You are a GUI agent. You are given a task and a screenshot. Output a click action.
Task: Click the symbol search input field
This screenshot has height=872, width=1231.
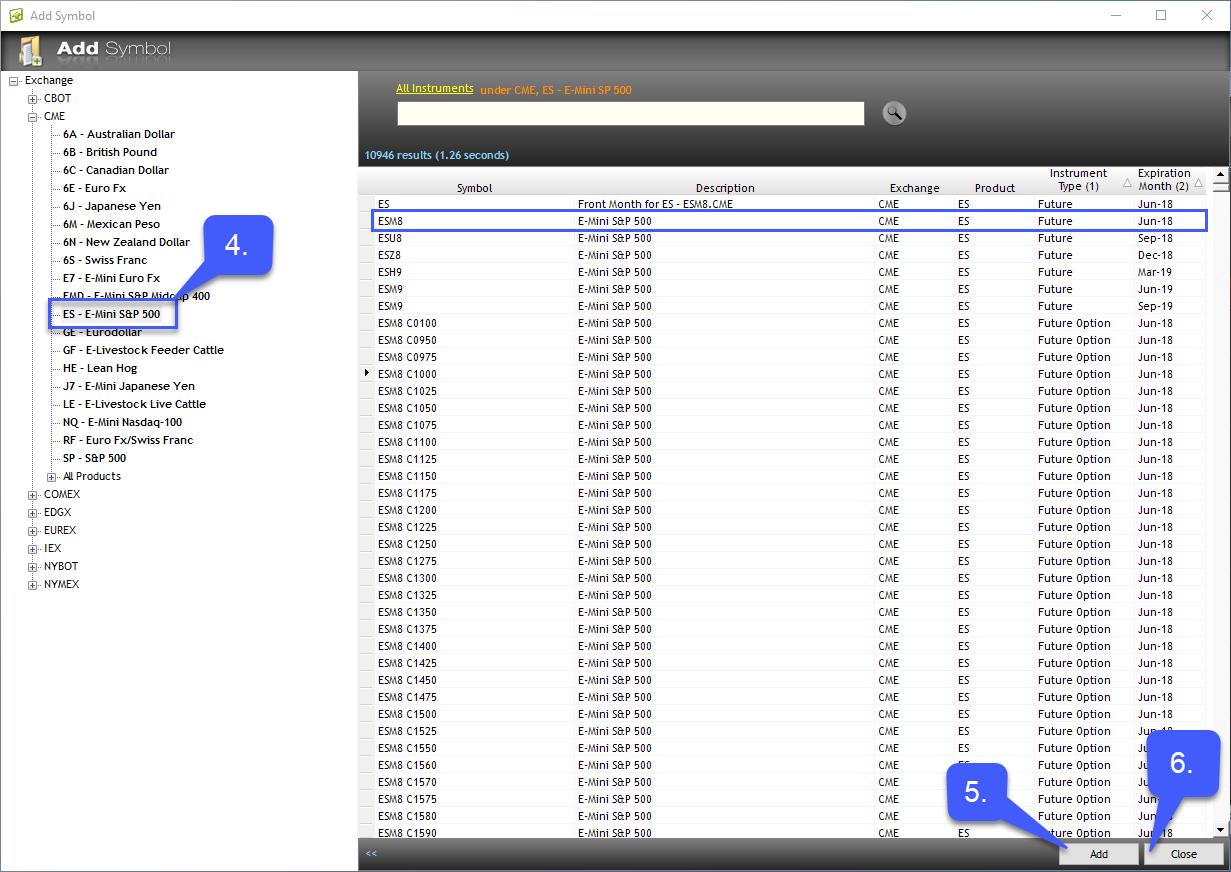pyautogui.click(x=630, y=114)
